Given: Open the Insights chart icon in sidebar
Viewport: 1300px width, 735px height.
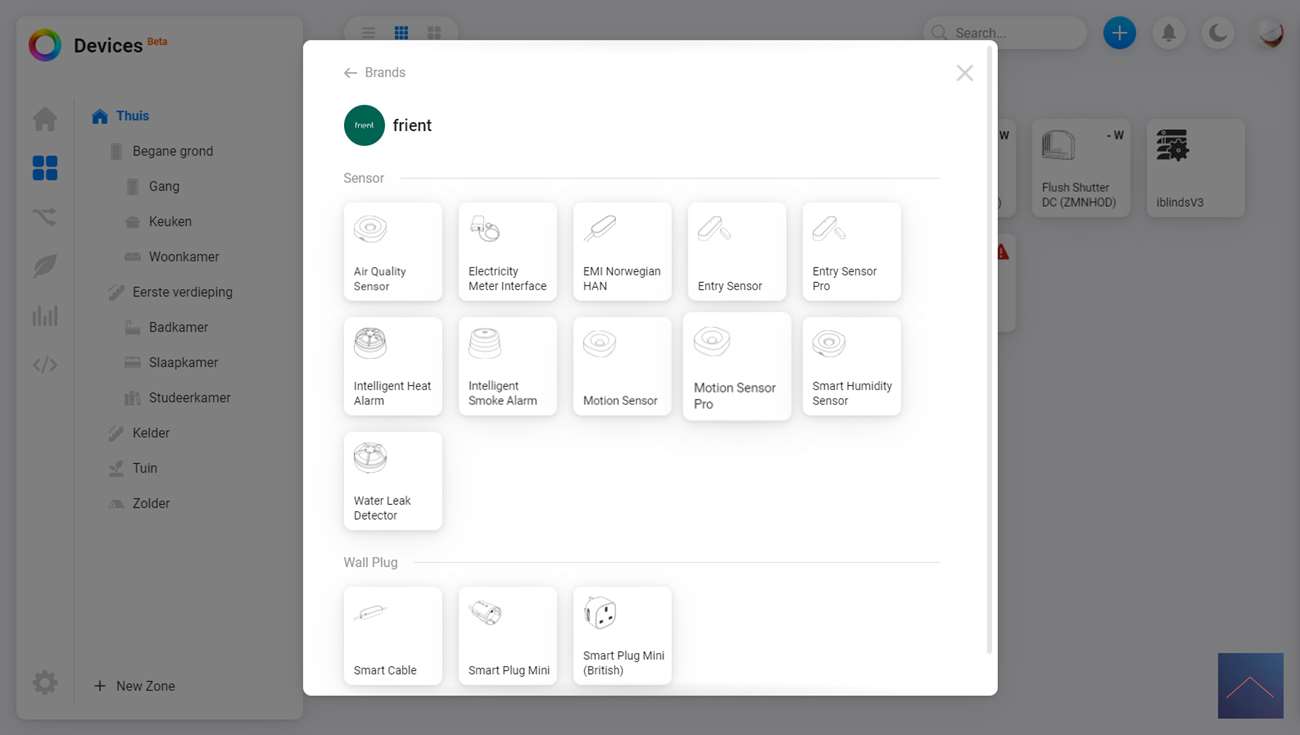Looking at the screenshot, I should coord(45,316).
